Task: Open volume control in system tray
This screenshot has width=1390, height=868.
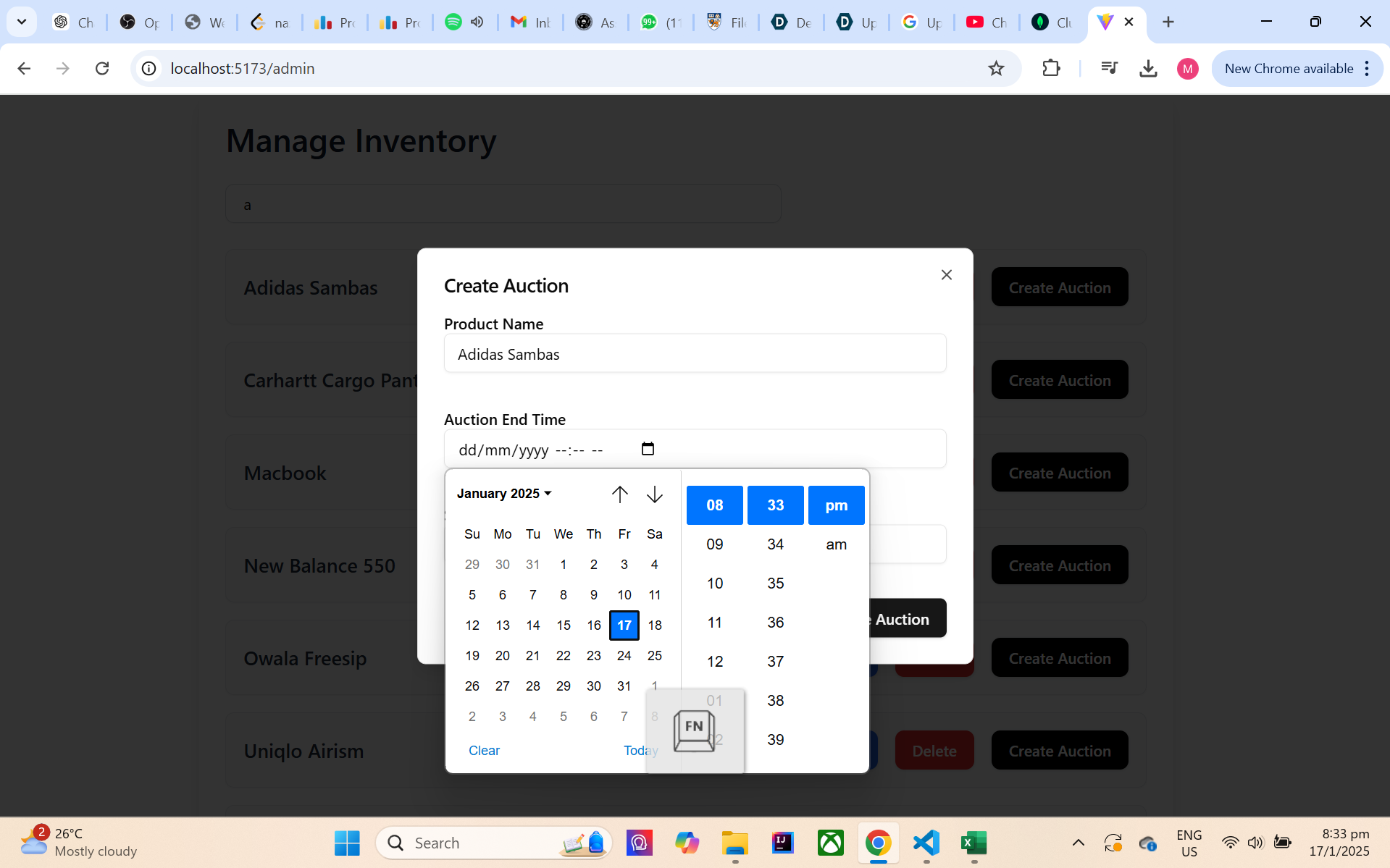Action: (1255, 843)
